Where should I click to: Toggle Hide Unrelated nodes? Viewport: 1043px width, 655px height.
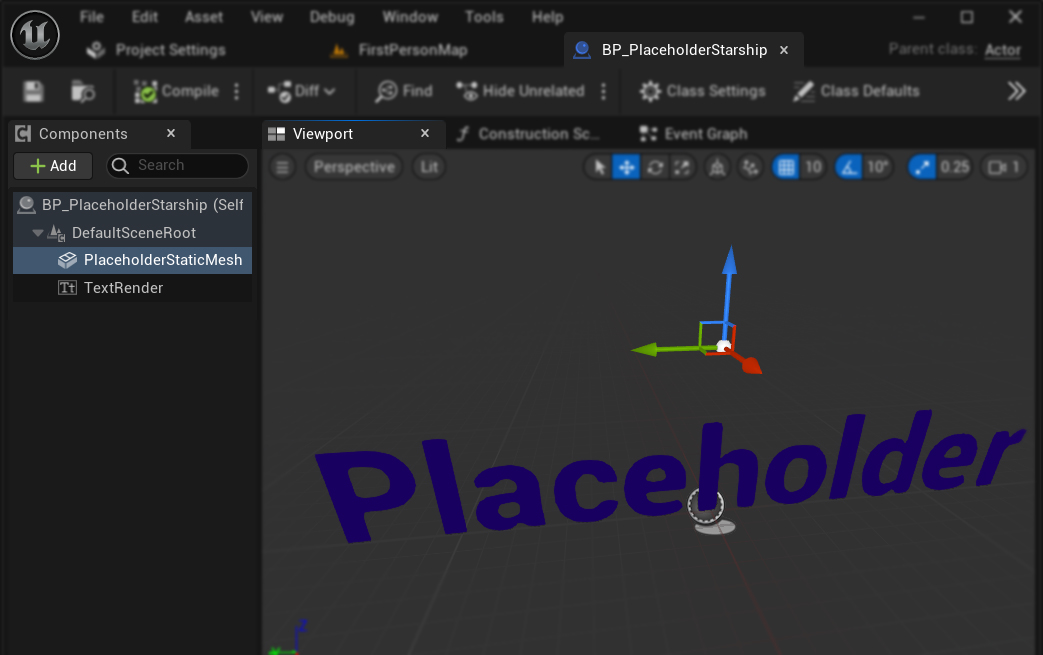(520, 91)
